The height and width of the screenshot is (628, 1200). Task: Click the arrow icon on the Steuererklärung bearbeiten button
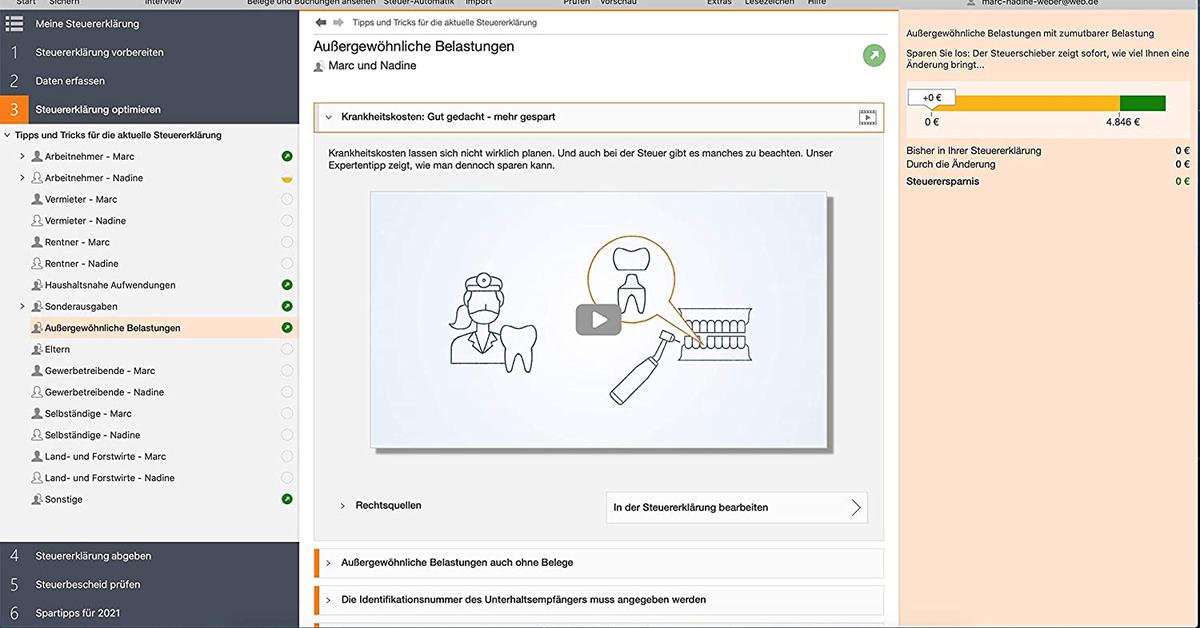tap(855, 507)
